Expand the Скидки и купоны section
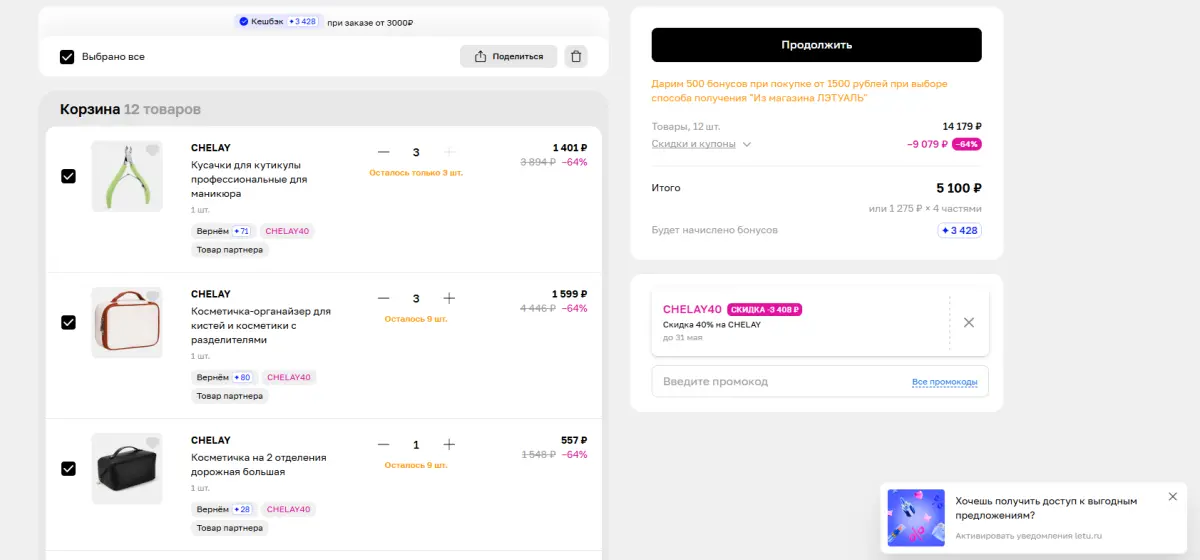The image size is (1200, 560). (701, 144)
